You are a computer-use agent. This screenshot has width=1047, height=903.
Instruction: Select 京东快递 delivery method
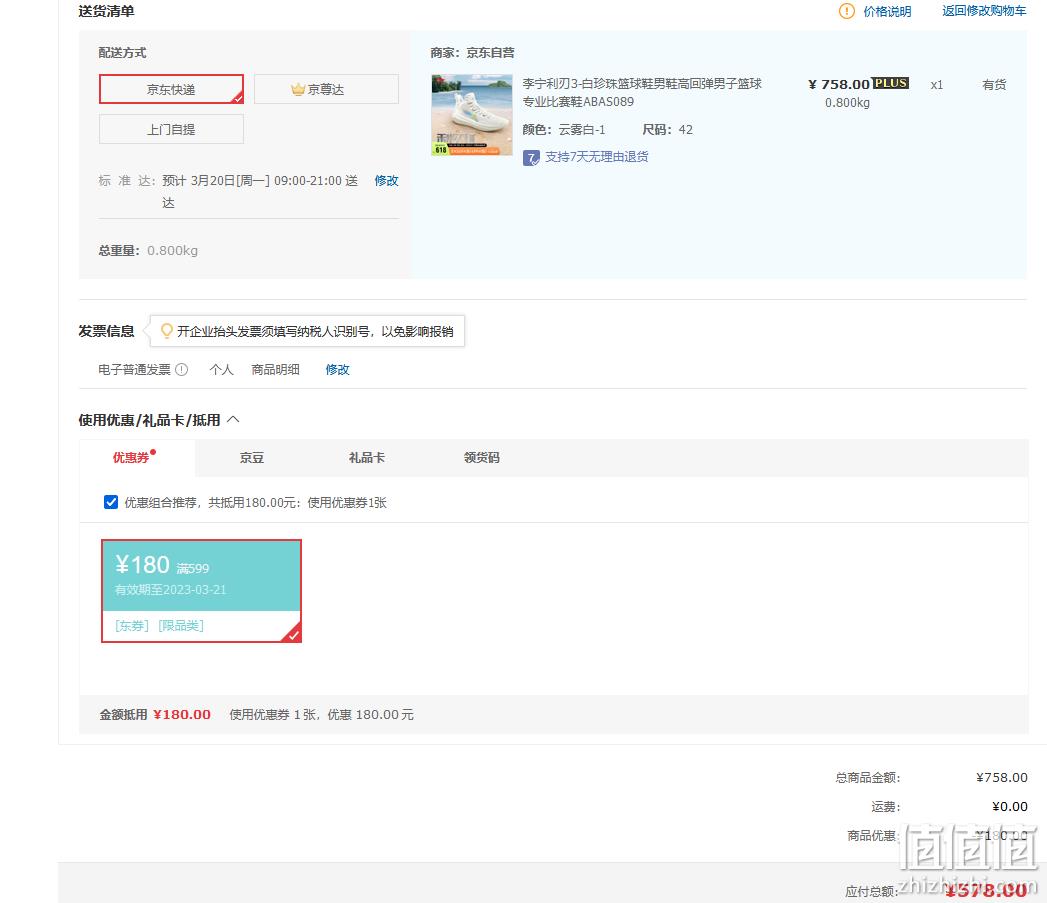(x=172, y=89)
